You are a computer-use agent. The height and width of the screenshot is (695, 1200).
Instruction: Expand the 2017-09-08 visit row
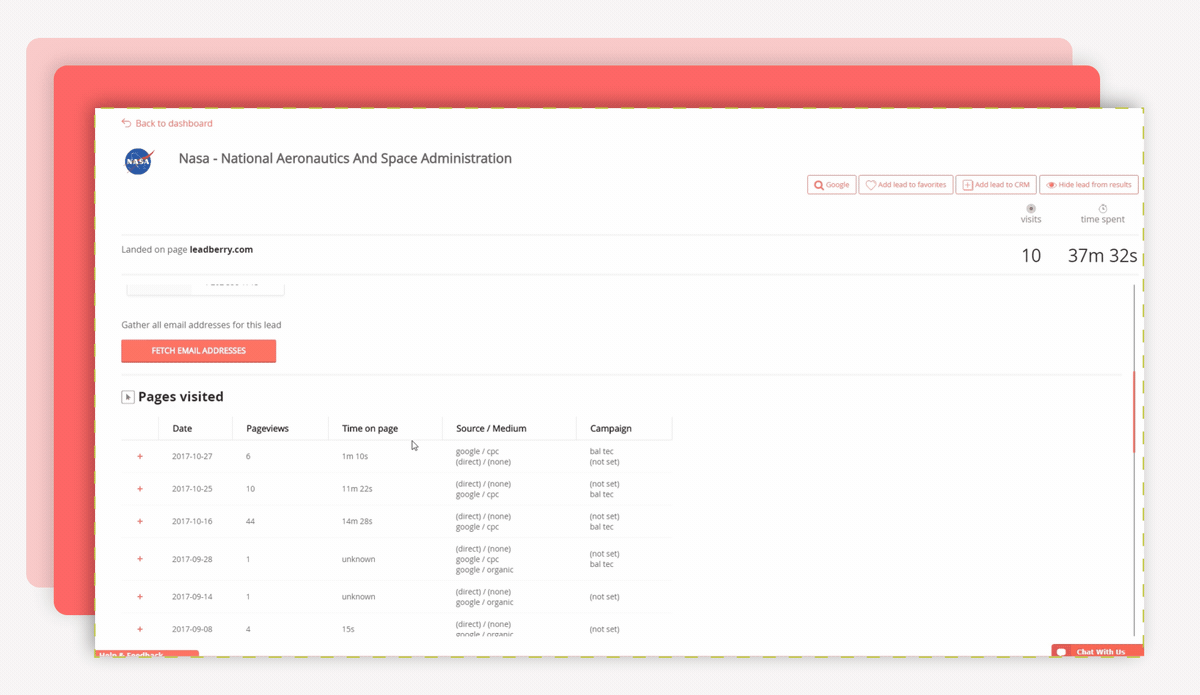point(140,629)
